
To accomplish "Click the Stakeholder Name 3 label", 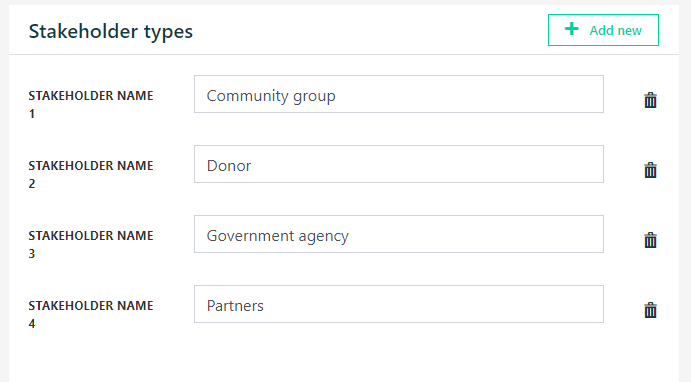I will (91, 245).
